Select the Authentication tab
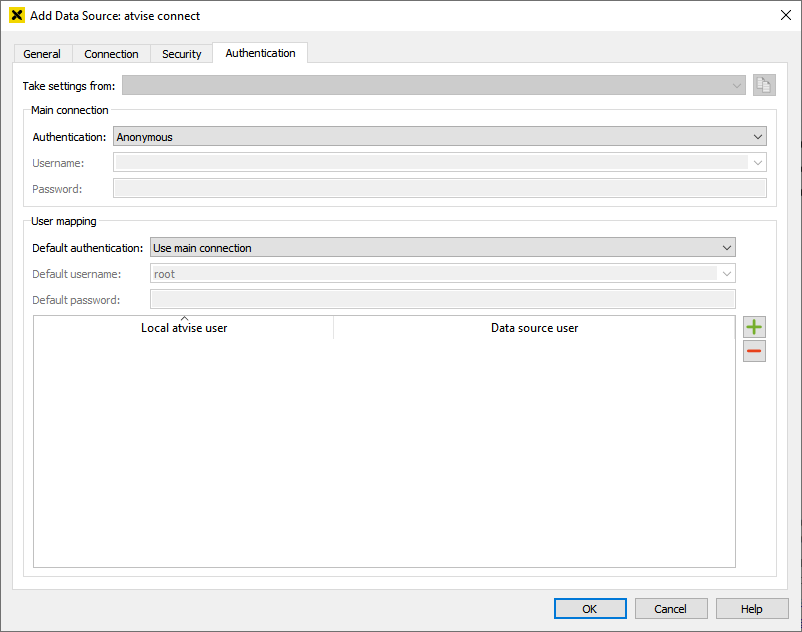Image resolution: width=802 pixels, height=632 pixels. [x=260, y=53]
